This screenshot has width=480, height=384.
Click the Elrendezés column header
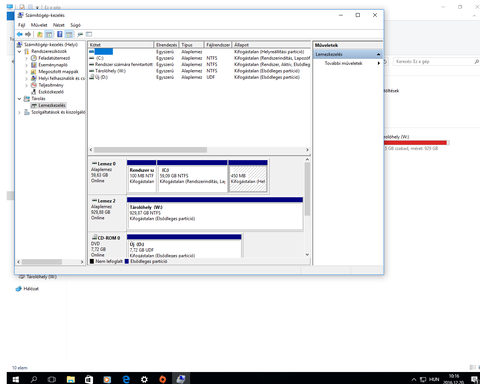(167, 45)
